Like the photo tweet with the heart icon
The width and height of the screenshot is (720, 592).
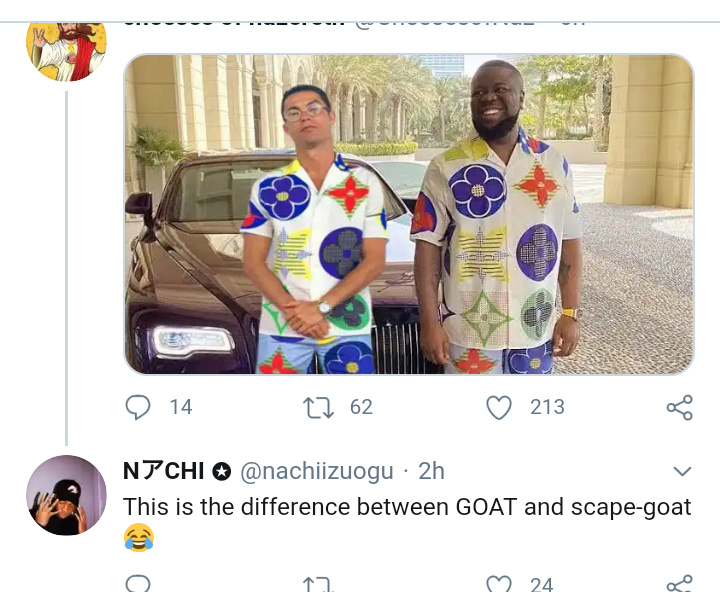coord(498,407)
